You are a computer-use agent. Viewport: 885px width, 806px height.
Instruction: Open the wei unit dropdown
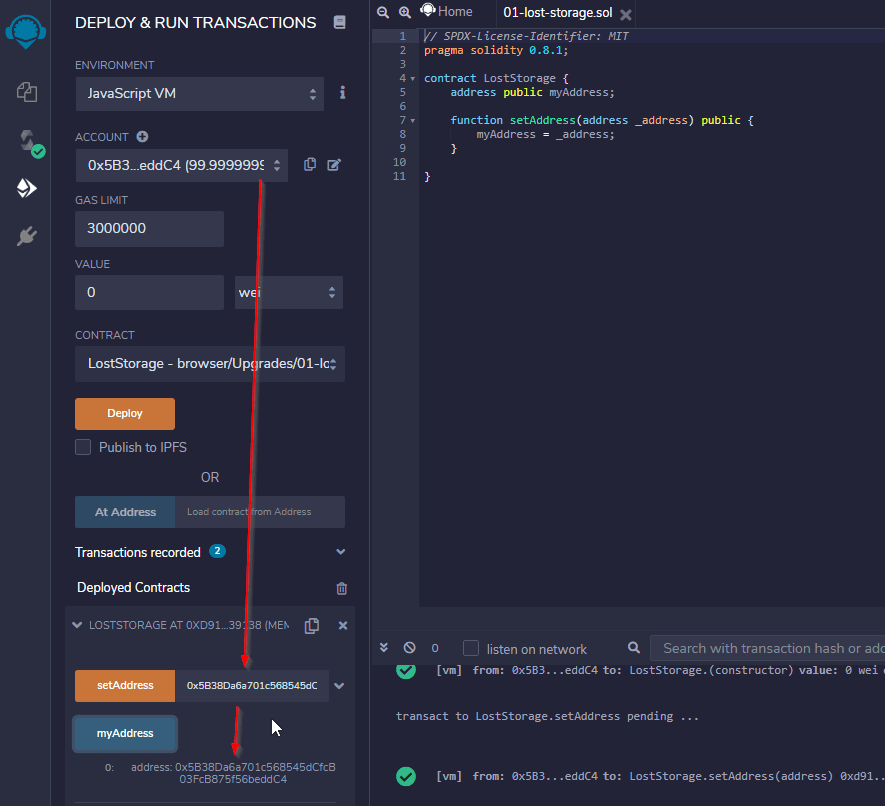(x=288, y=292)
